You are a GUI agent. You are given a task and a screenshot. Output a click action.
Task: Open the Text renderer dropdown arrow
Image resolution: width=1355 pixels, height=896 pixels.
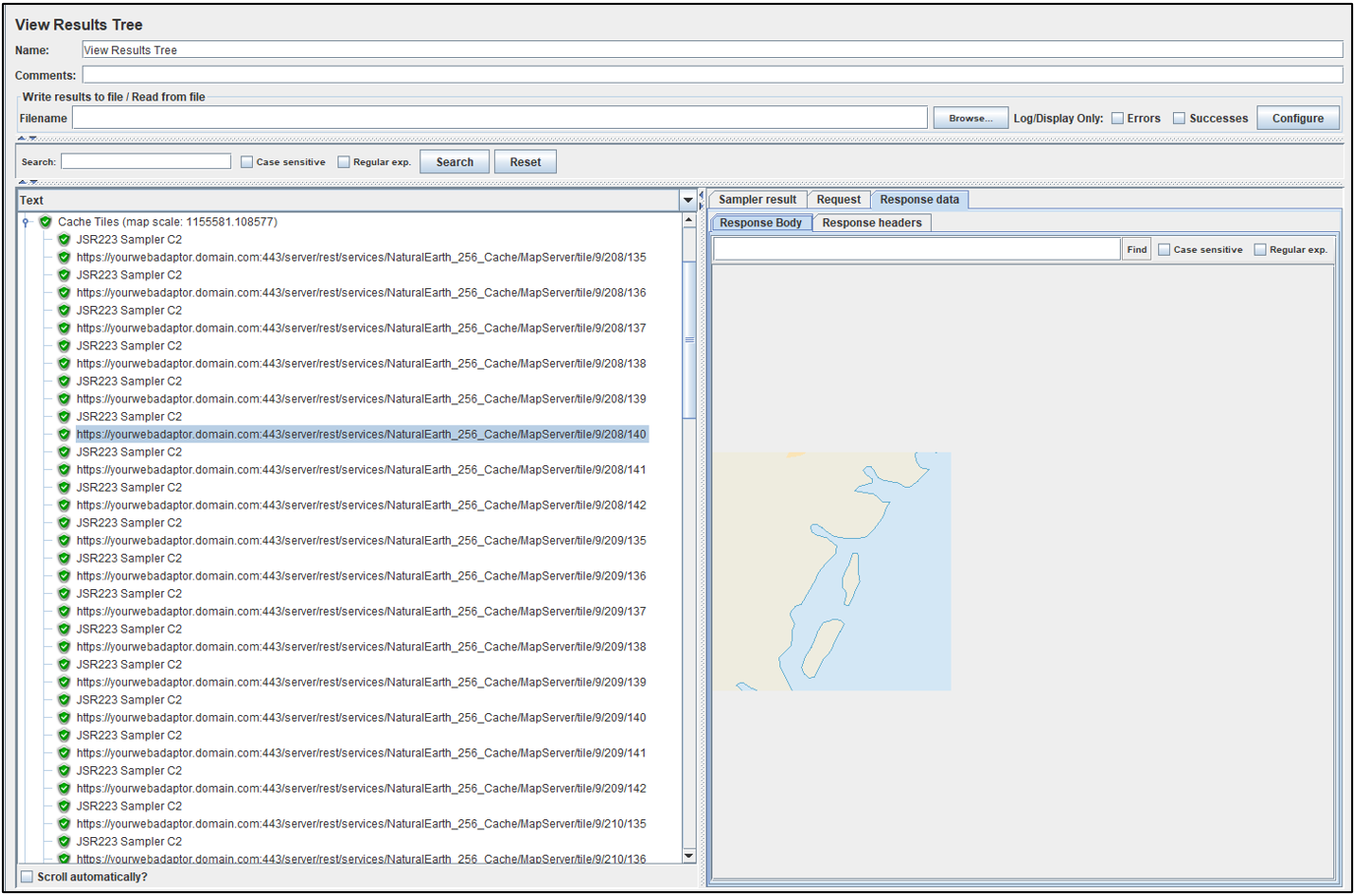688,201
